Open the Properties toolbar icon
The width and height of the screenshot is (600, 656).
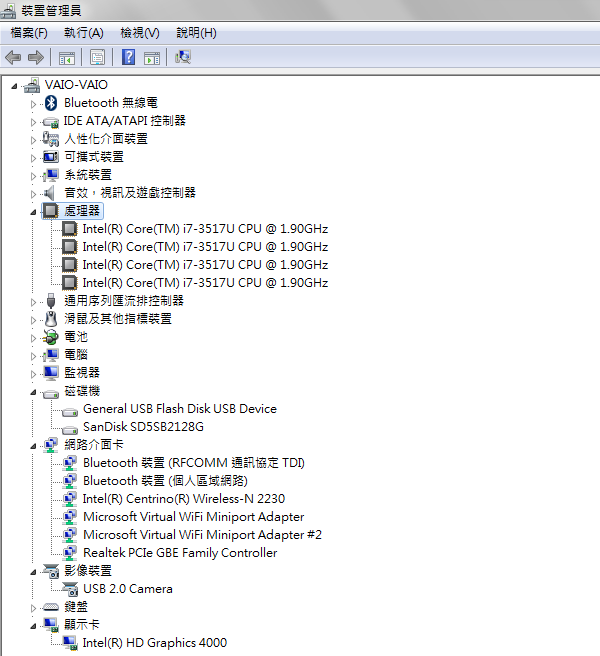tap(97, 57)
